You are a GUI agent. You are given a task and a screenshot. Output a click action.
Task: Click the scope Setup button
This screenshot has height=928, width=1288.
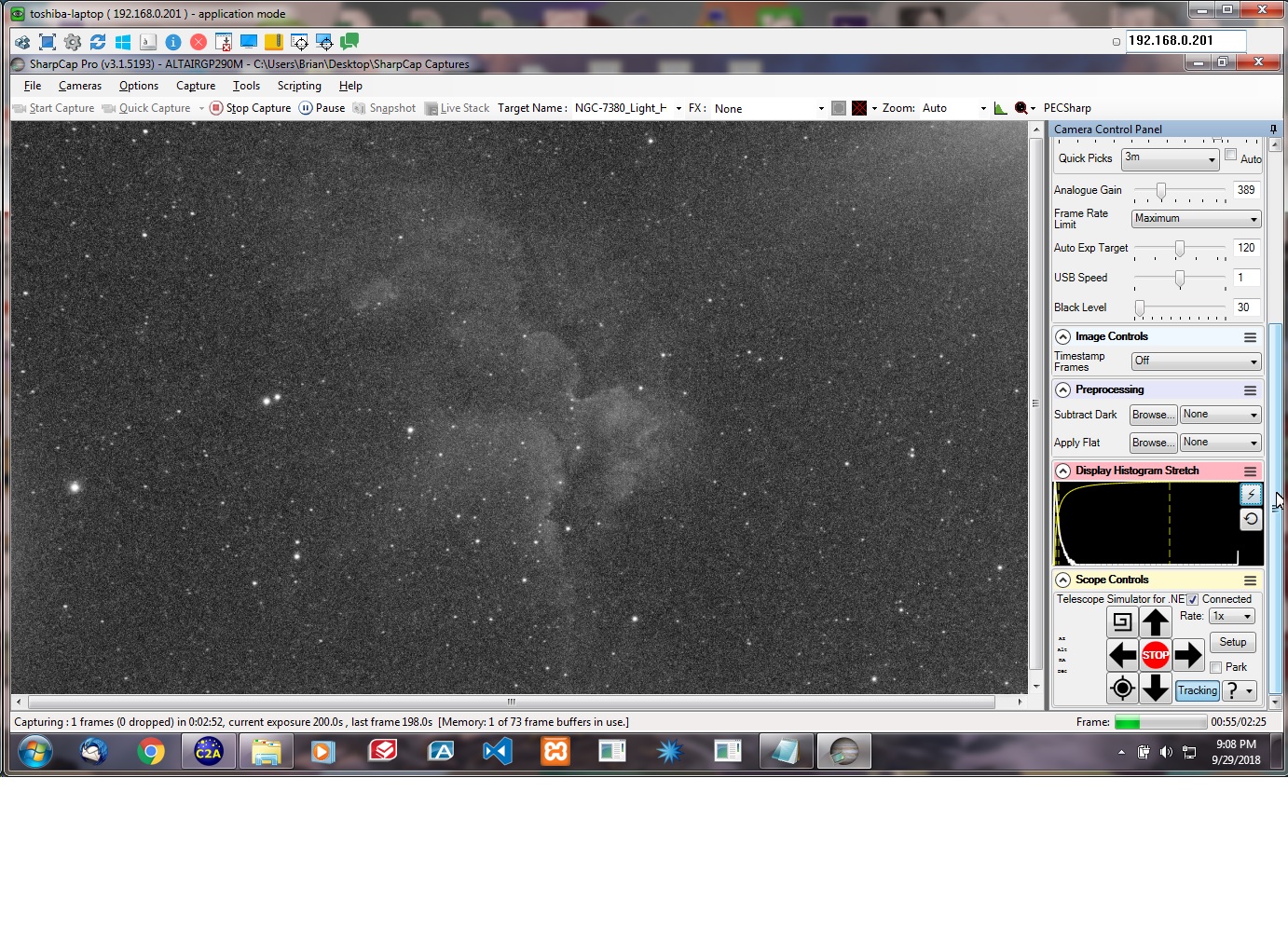coord(1232,643)
